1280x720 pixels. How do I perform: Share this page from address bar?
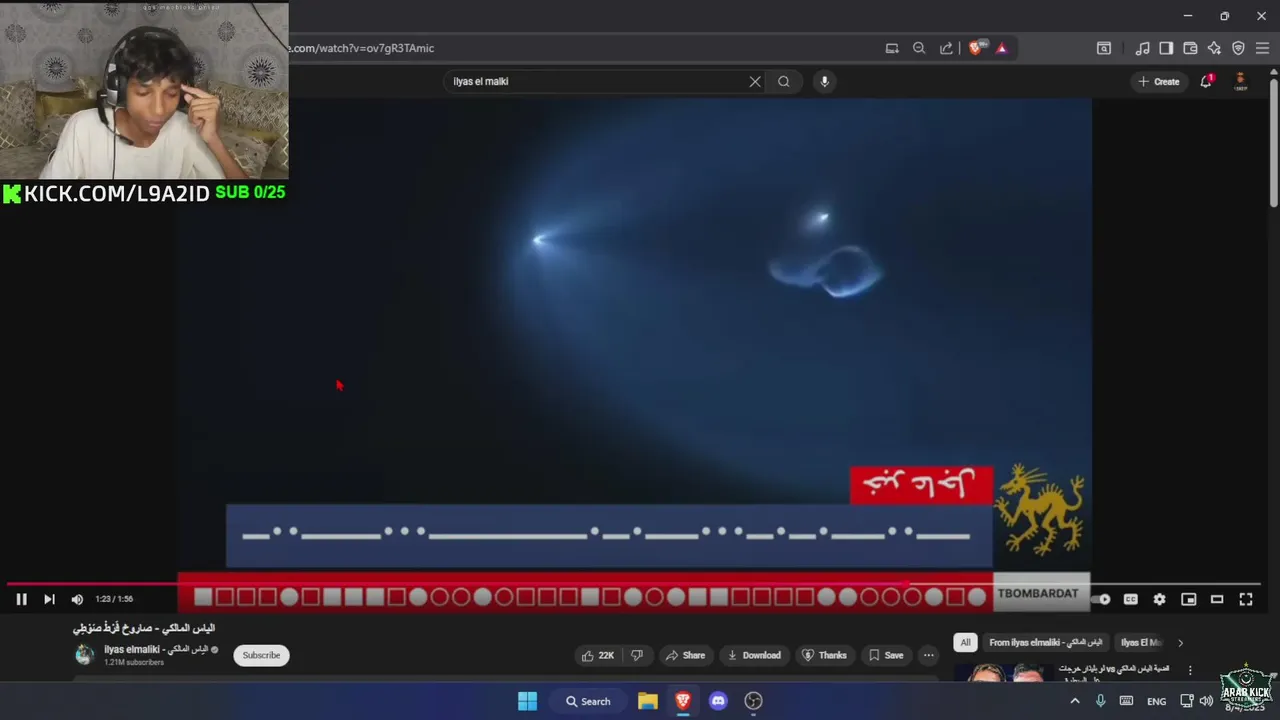pos(946,48)
